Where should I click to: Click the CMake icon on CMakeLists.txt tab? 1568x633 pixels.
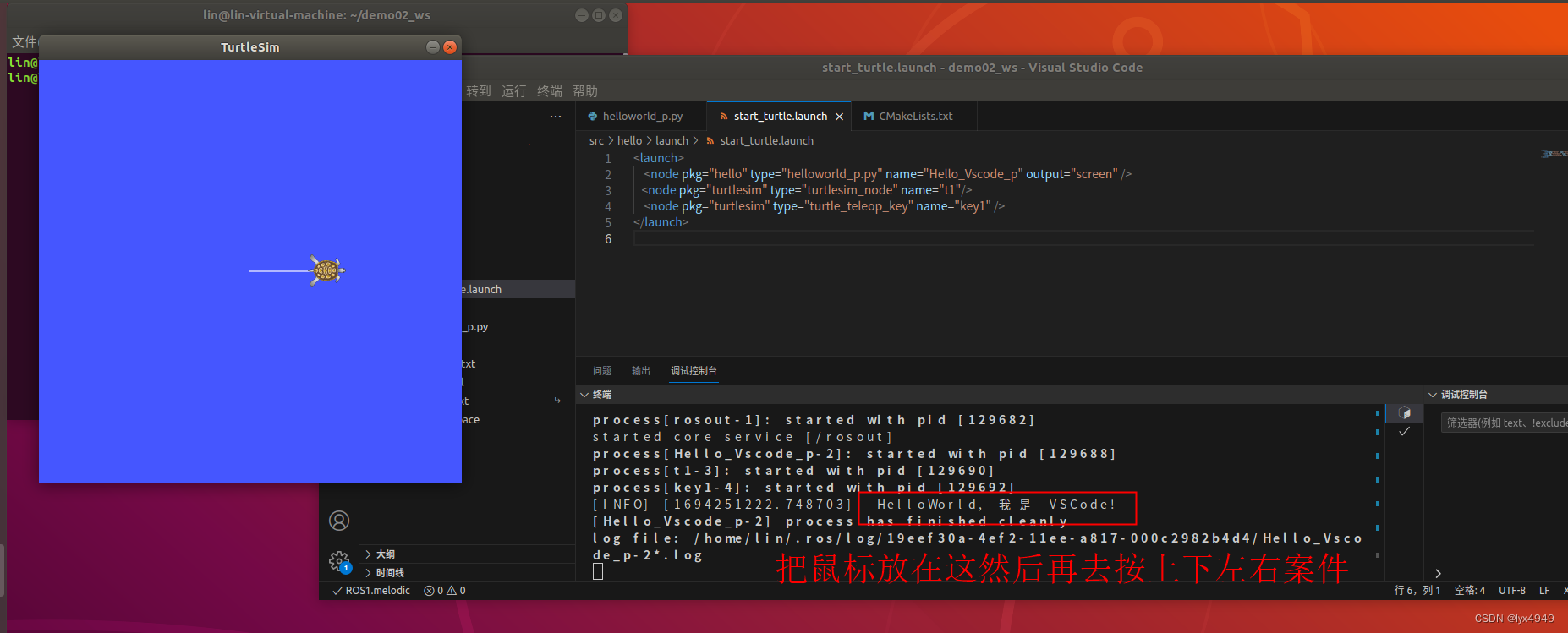pos(869,116)
